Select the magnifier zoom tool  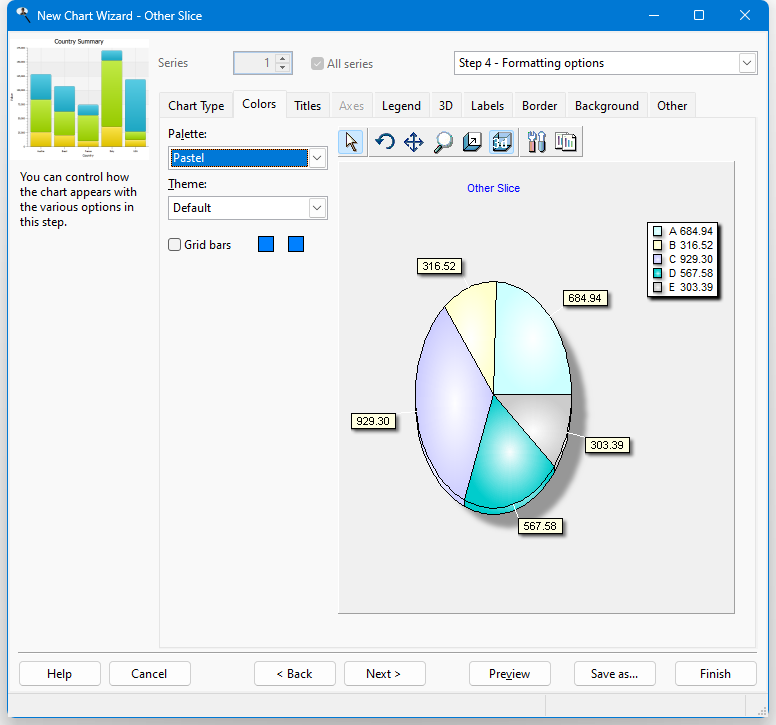[443, 142]
